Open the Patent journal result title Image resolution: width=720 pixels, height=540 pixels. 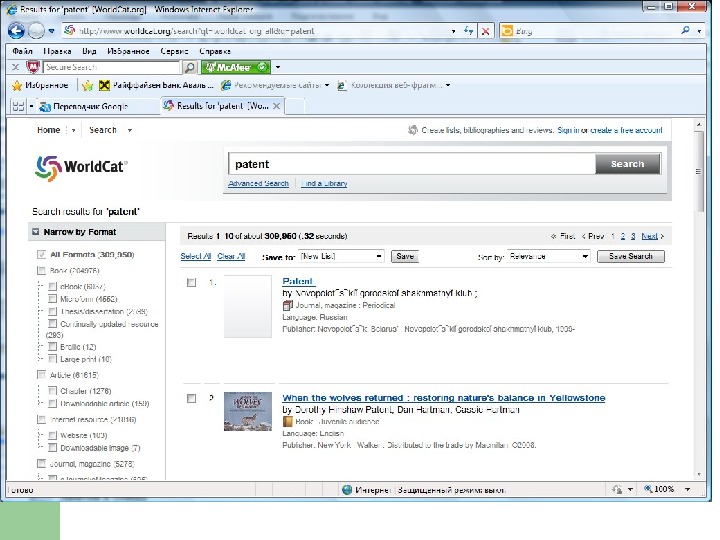point(298,281)
